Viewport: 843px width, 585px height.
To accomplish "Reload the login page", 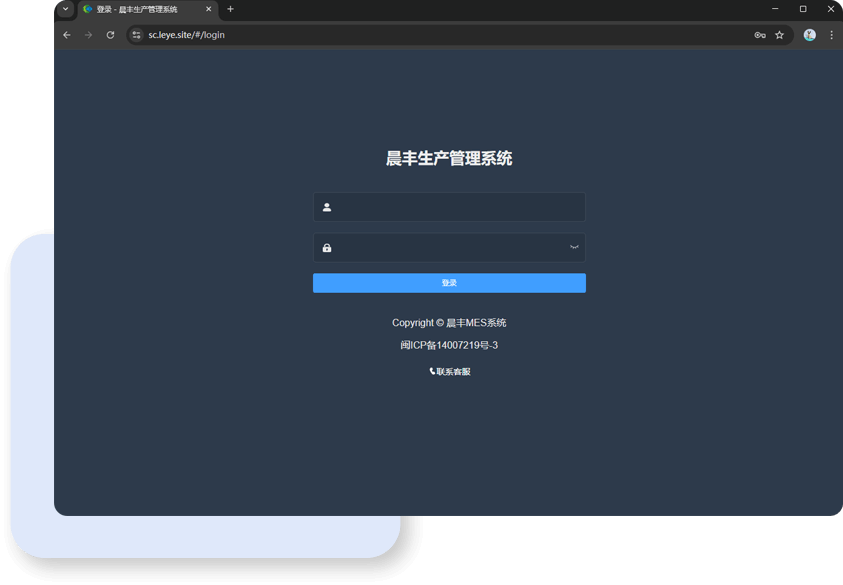I will pos(111,35).
